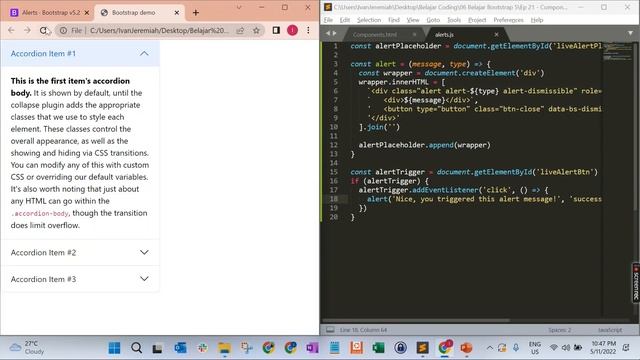
Task: Show hidden system tray icons
Action: coord(489,348)
